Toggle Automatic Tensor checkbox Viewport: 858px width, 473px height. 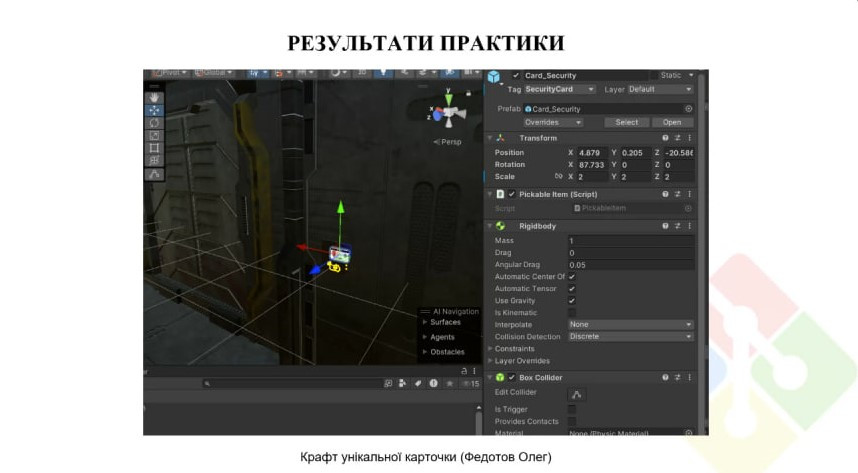point(572,289)
